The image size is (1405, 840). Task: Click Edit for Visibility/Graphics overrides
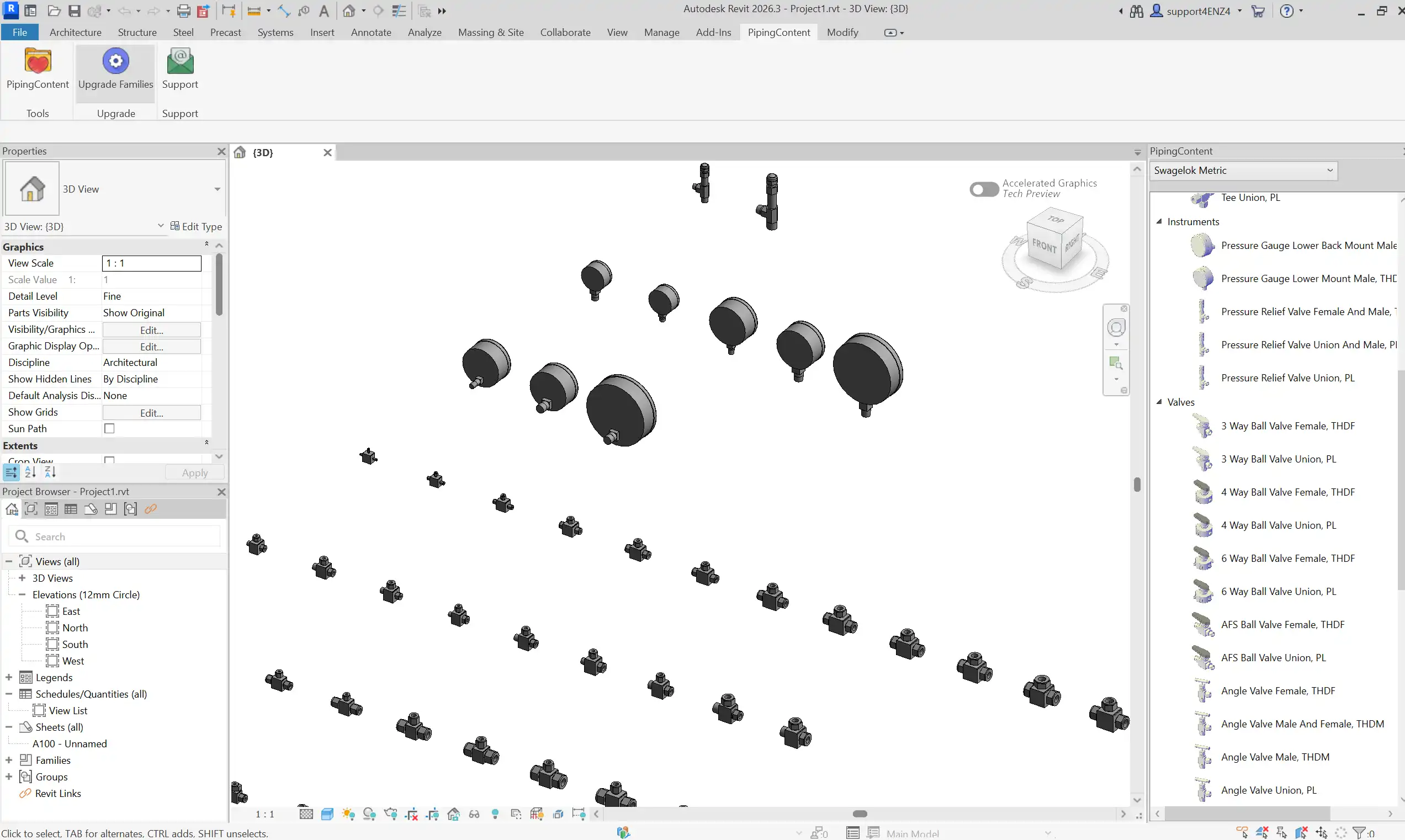[x=151, y=329]
